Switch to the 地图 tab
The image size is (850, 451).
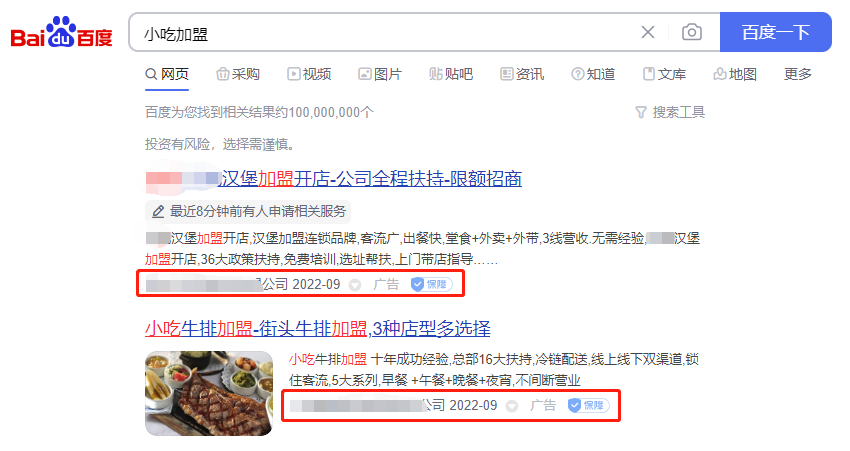pos(735,74)
